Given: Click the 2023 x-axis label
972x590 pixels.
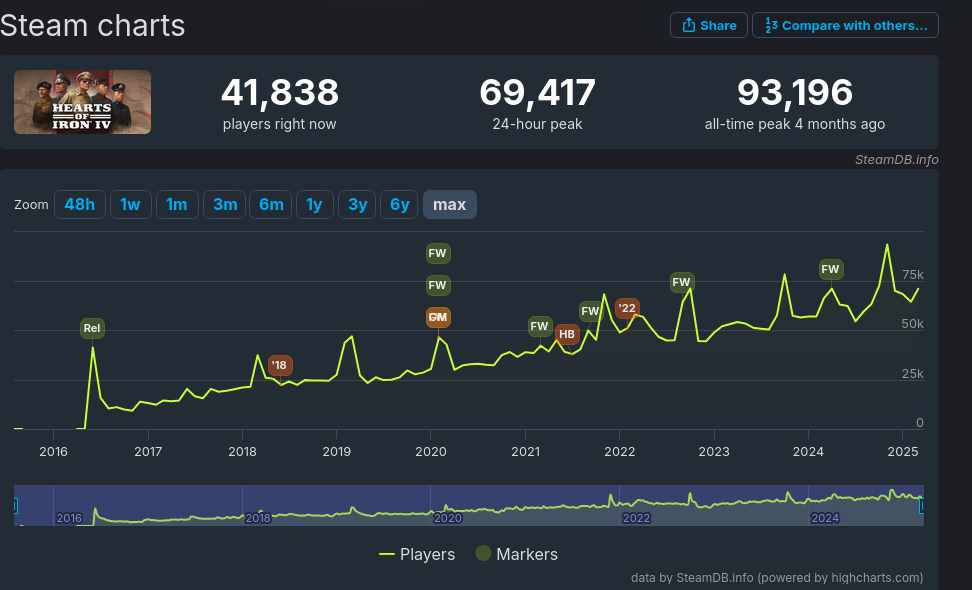Looking at the screenshot, I should pos(714,452).
